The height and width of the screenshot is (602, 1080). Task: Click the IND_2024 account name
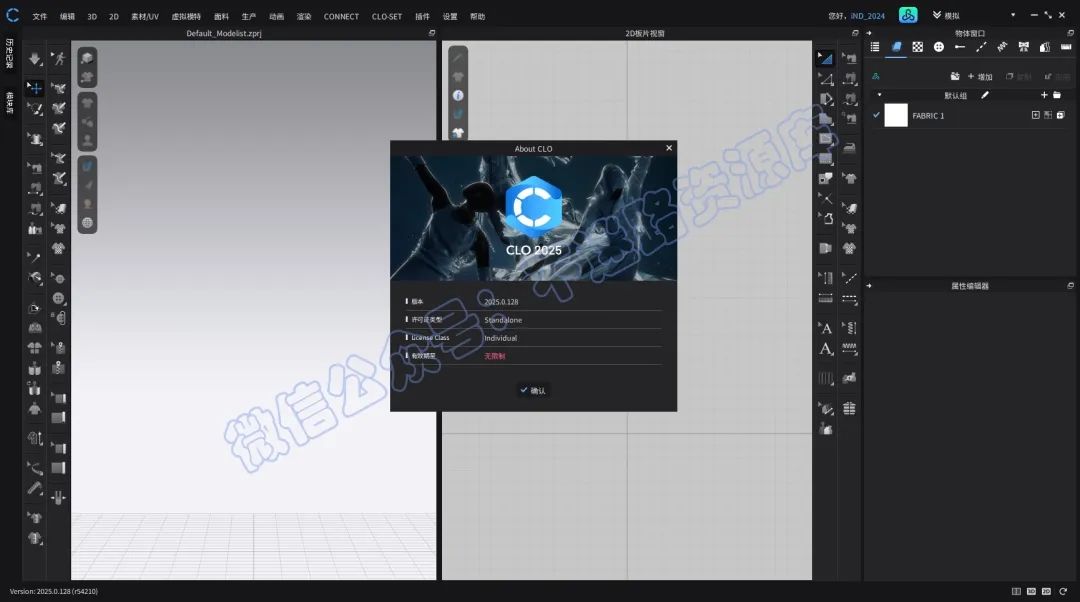[867, 16]
